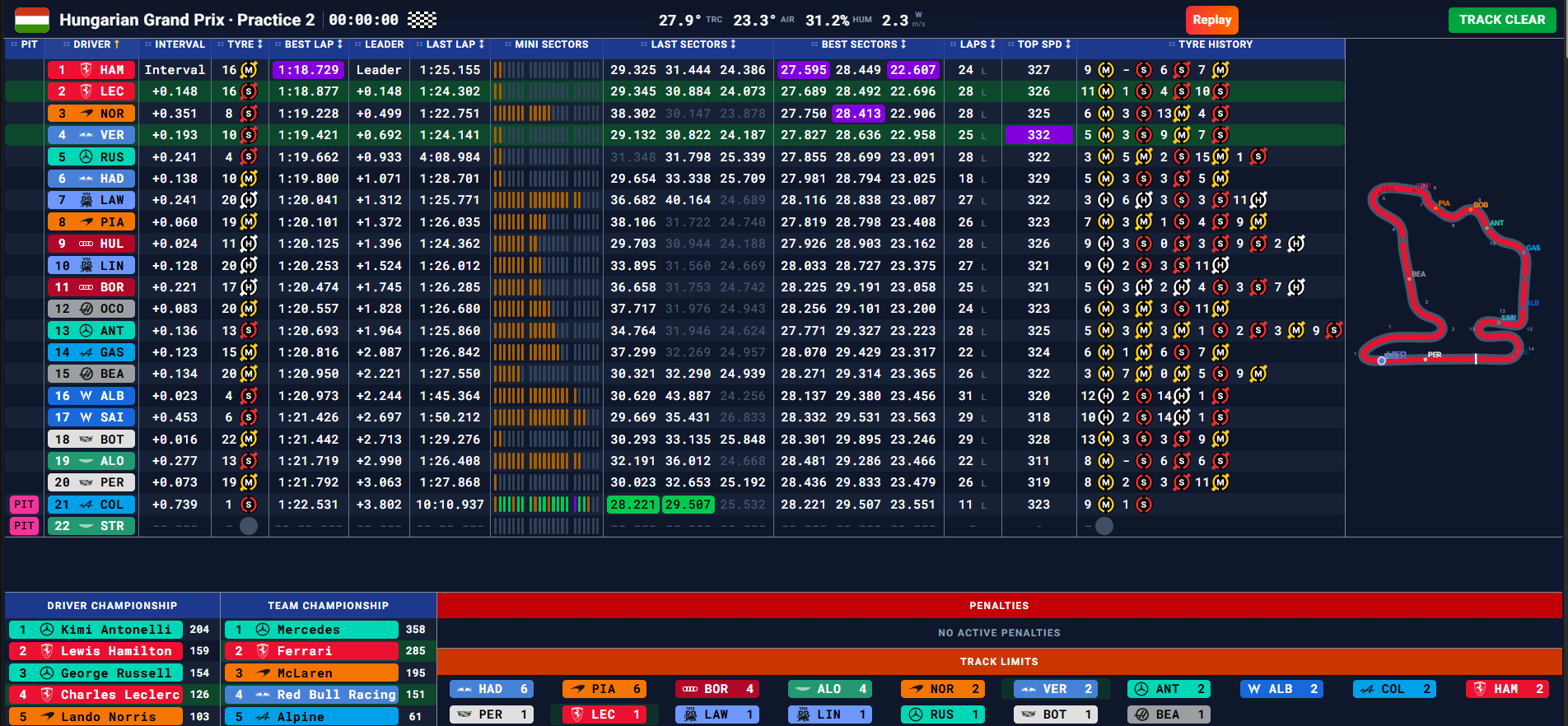1568x726 pixels.
Task: Click the Ferrari logo in HAM's timing row
Action: pyautogui.click(x=86, y=70)
